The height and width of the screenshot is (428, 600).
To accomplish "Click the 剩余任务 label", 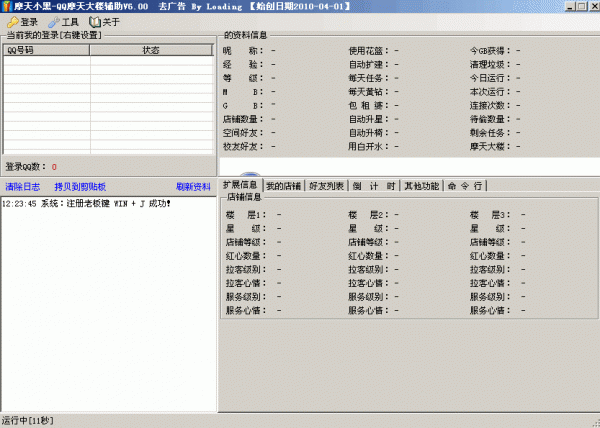I will coord(491,133).
